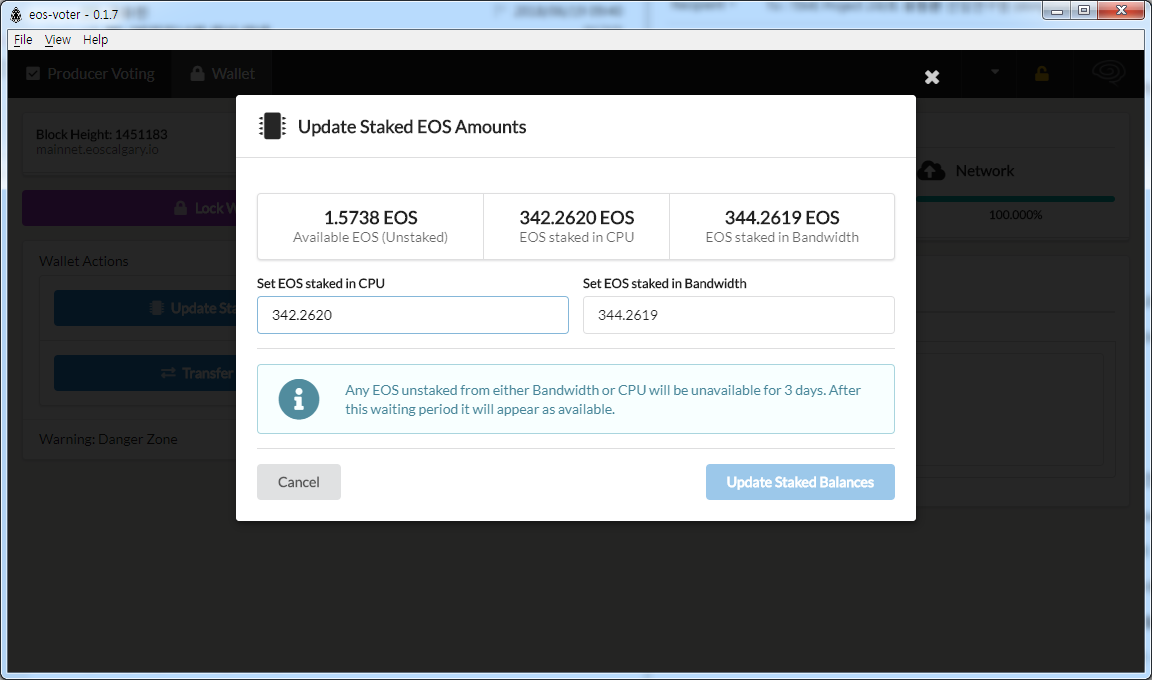Close the modal with the X icon
The width and height of the screenshot is (1152, 680).
[932, 77]
